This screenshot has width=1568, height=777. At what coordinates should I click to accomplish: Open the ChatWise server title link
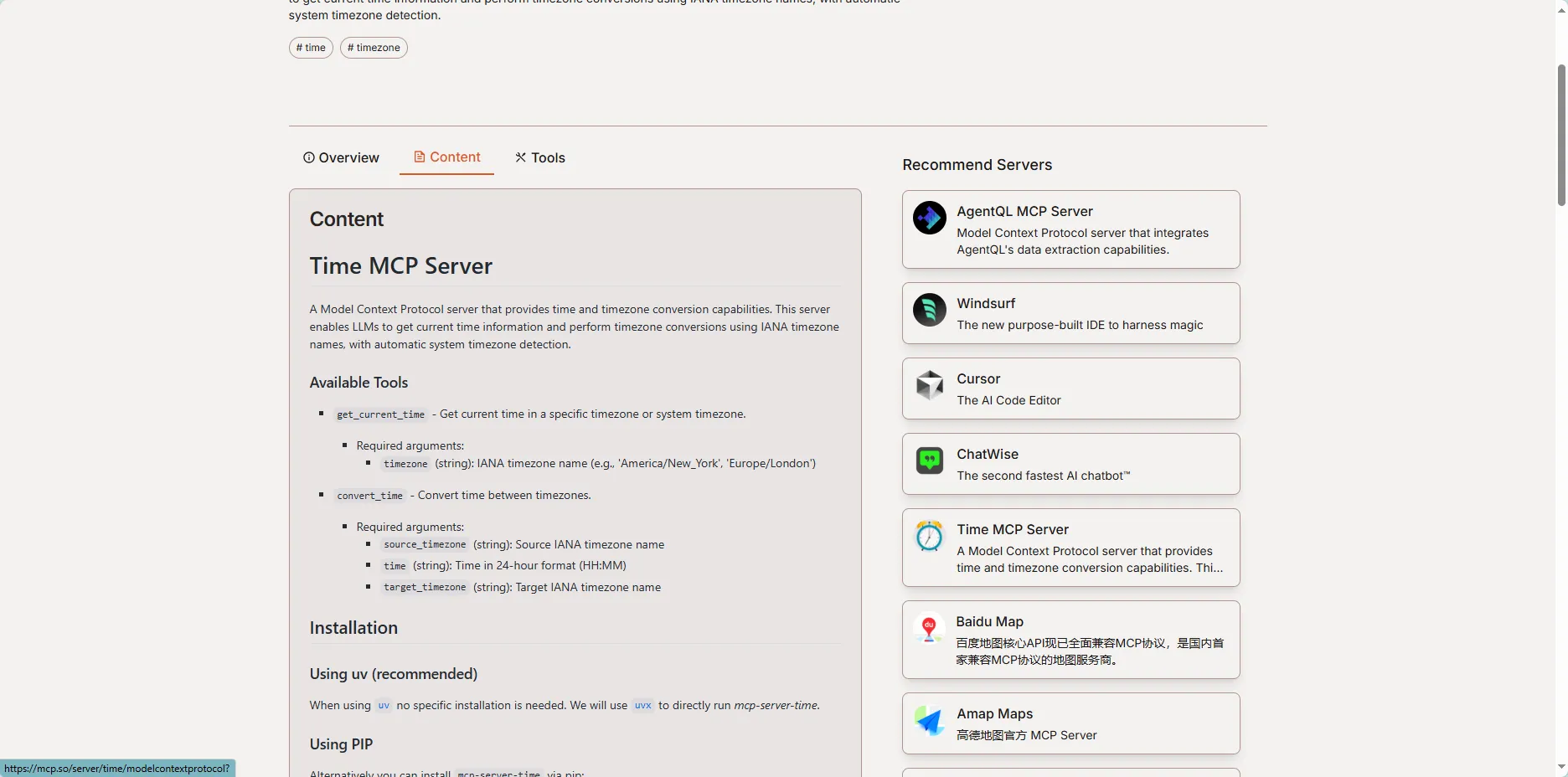pos(988,454)
